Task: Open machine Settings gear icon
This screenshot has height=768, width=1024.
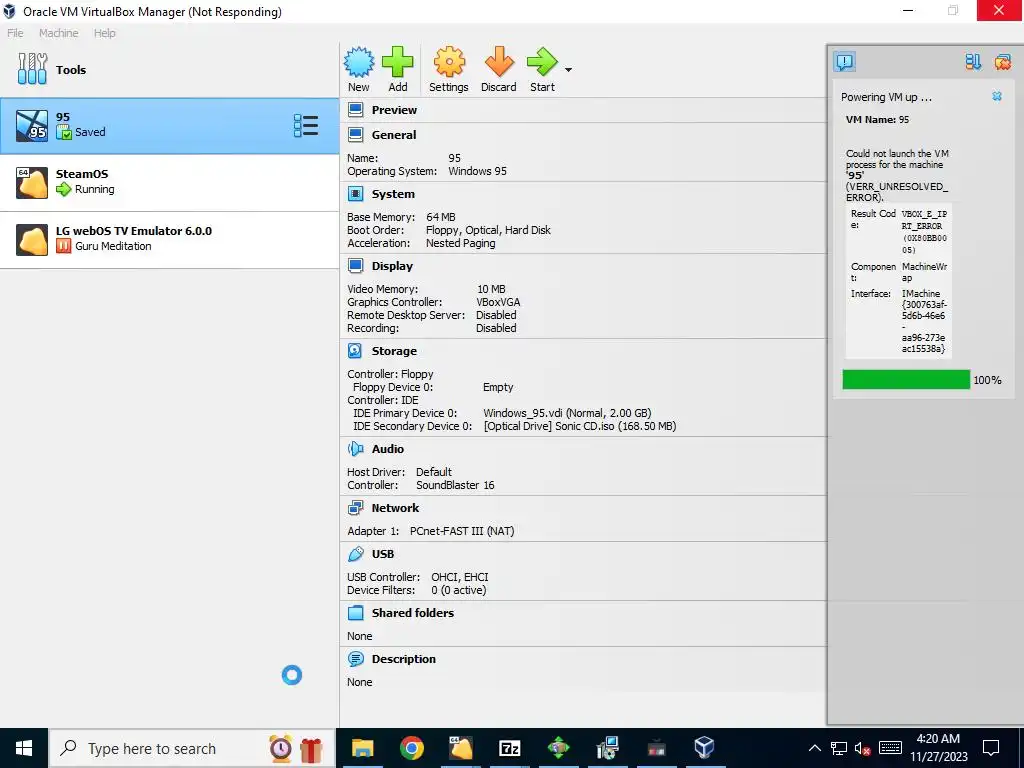Action: pos(449,62)
